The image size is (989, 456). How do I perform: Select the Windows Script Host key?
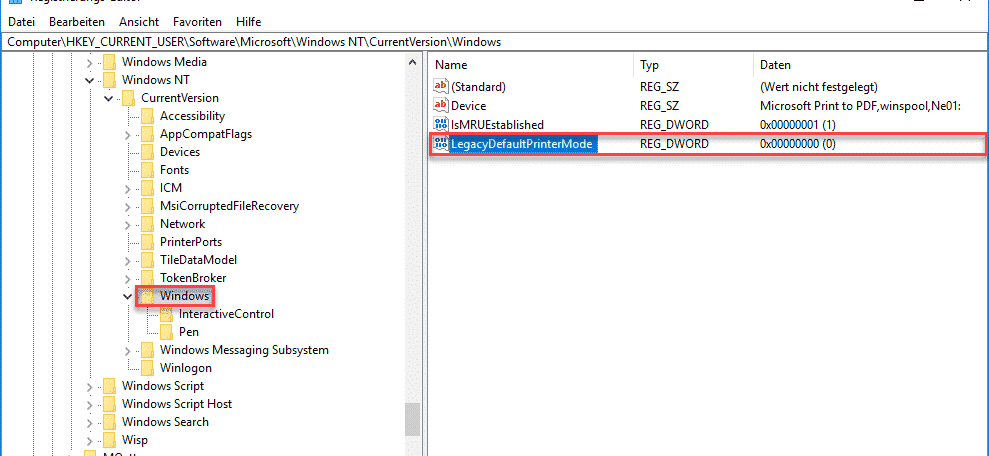click(177, 404)
